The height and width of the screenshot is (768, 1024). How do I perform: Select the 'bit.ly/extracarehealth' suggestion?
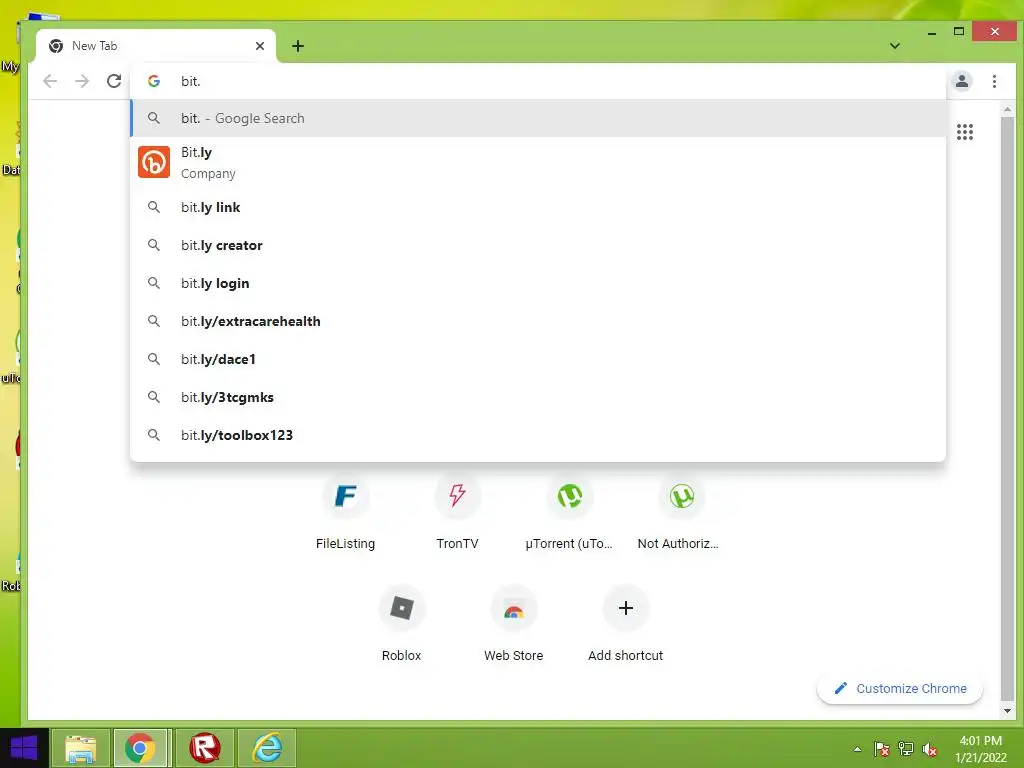pyautogui.click(x=538, y=321)
